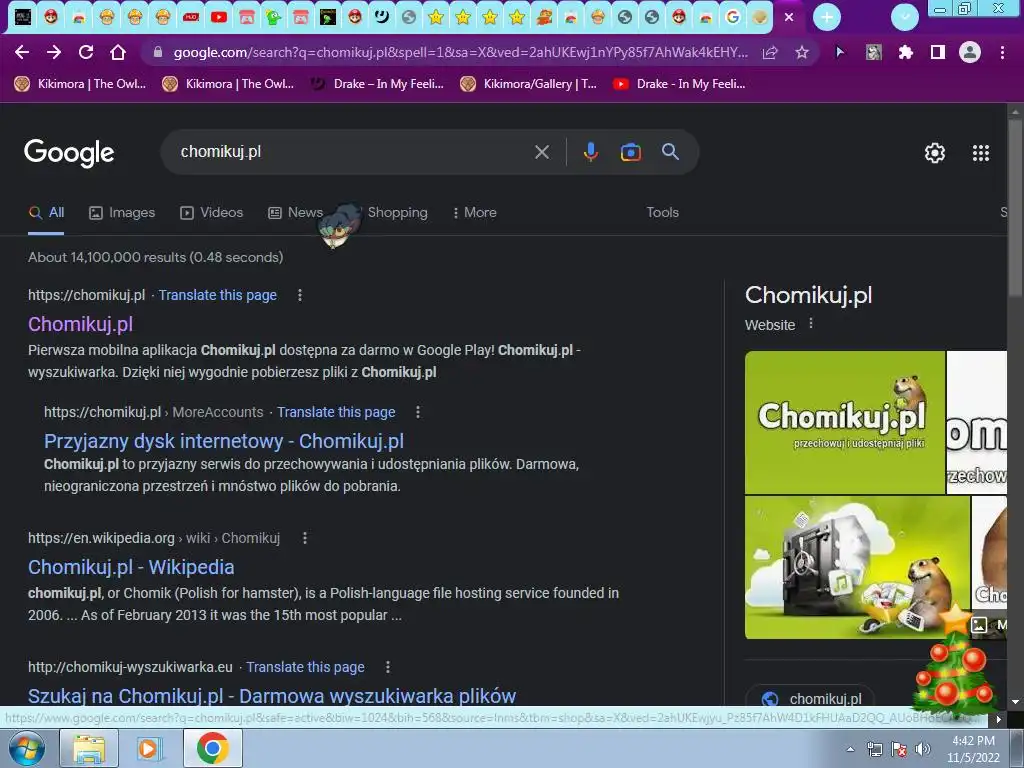Open the Google apps grid
This screenshot has height=768, width=1024.
(x=981, y=153)
